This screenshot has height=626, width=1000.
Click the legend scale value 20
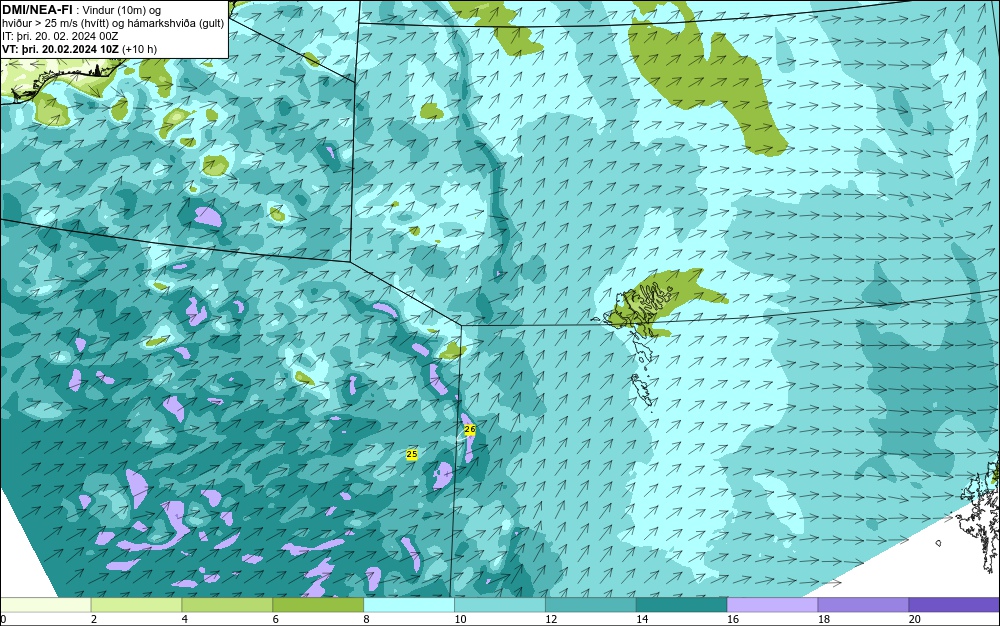[915, 619]
